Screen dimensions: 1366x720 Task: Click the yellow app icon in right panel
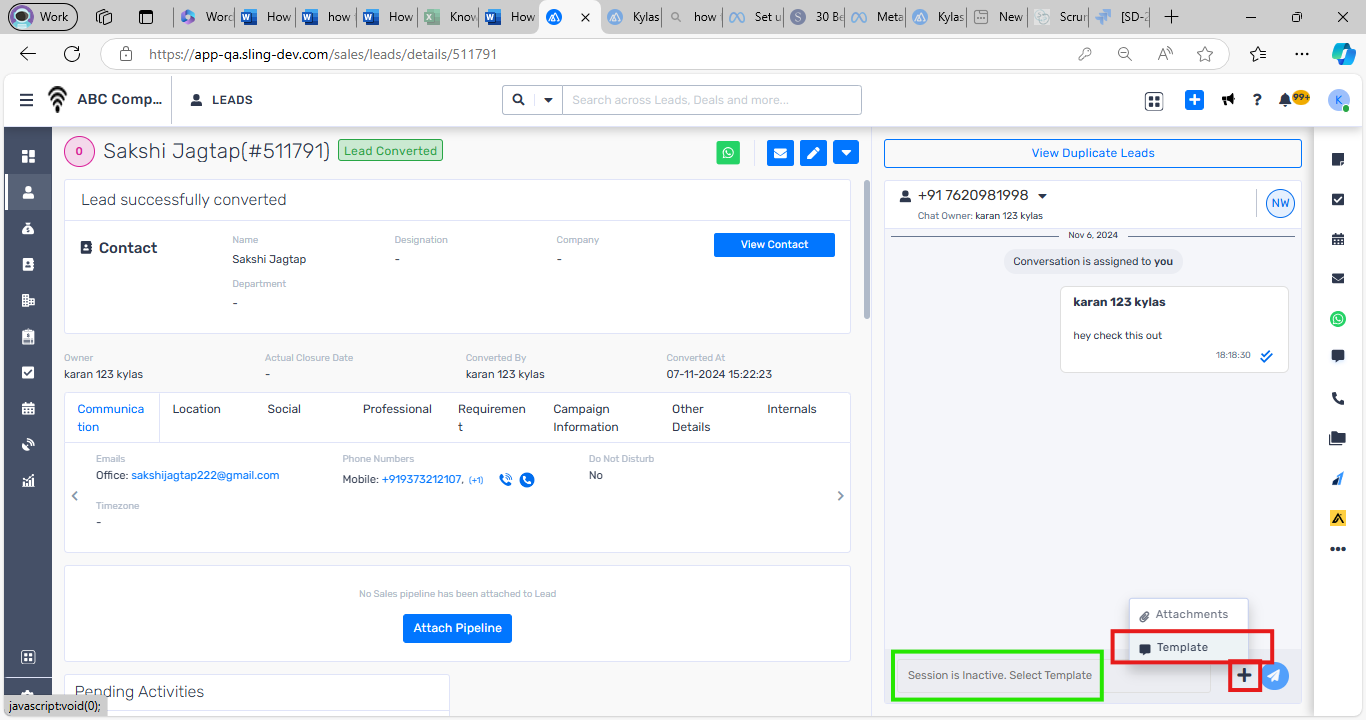tap(1338, 518)
